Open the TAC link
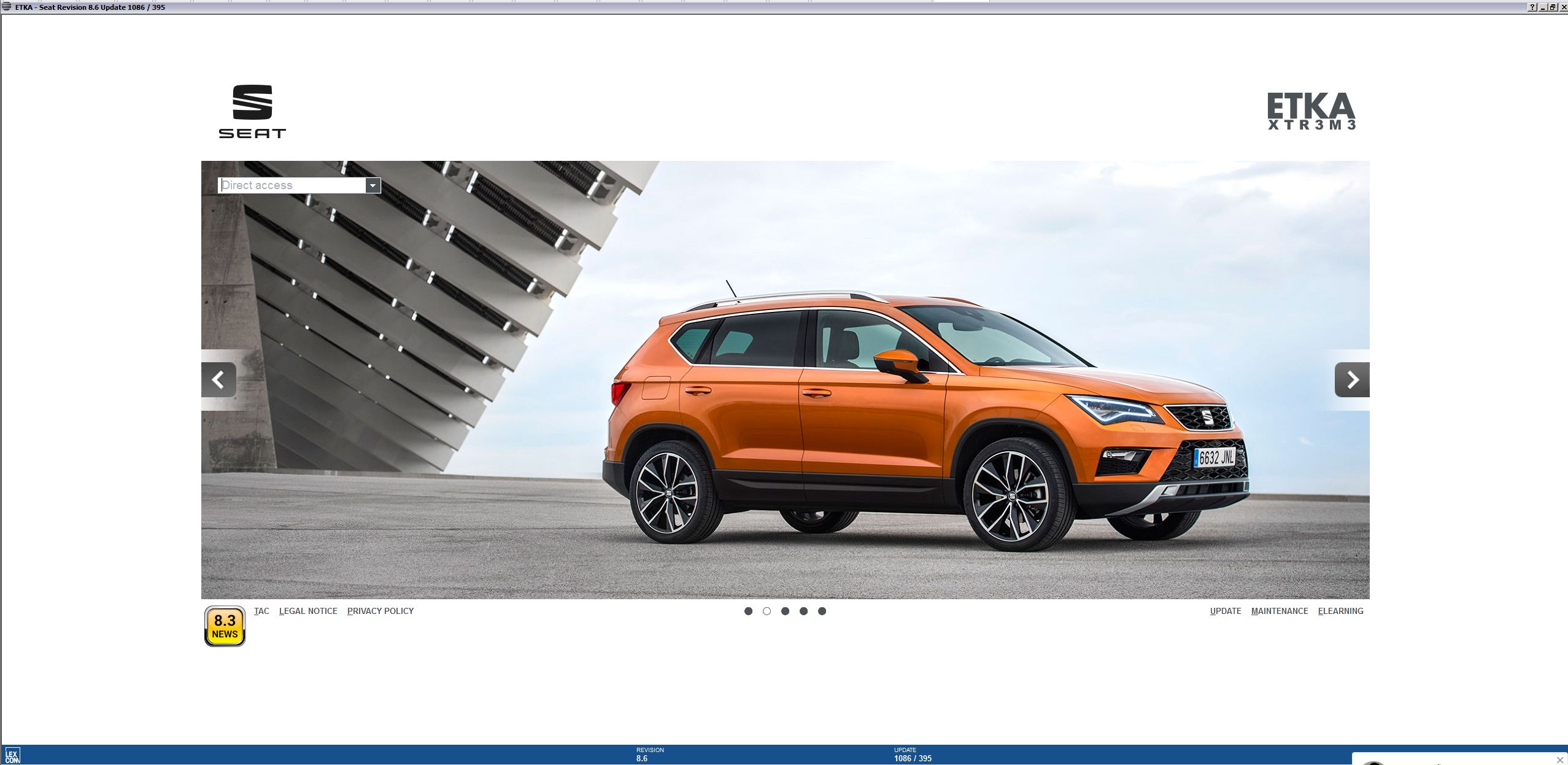 (x=261, y=611)
